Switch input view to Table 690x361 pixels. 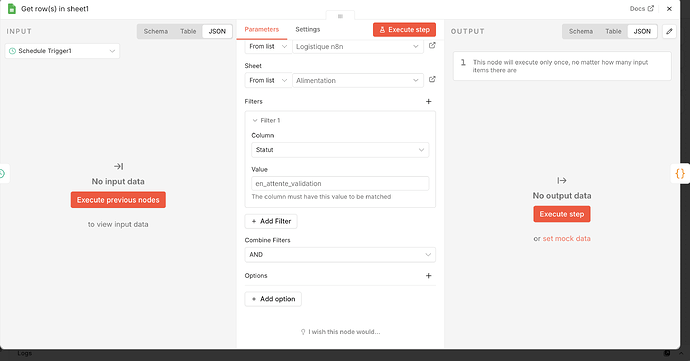[x=188, y=31]
